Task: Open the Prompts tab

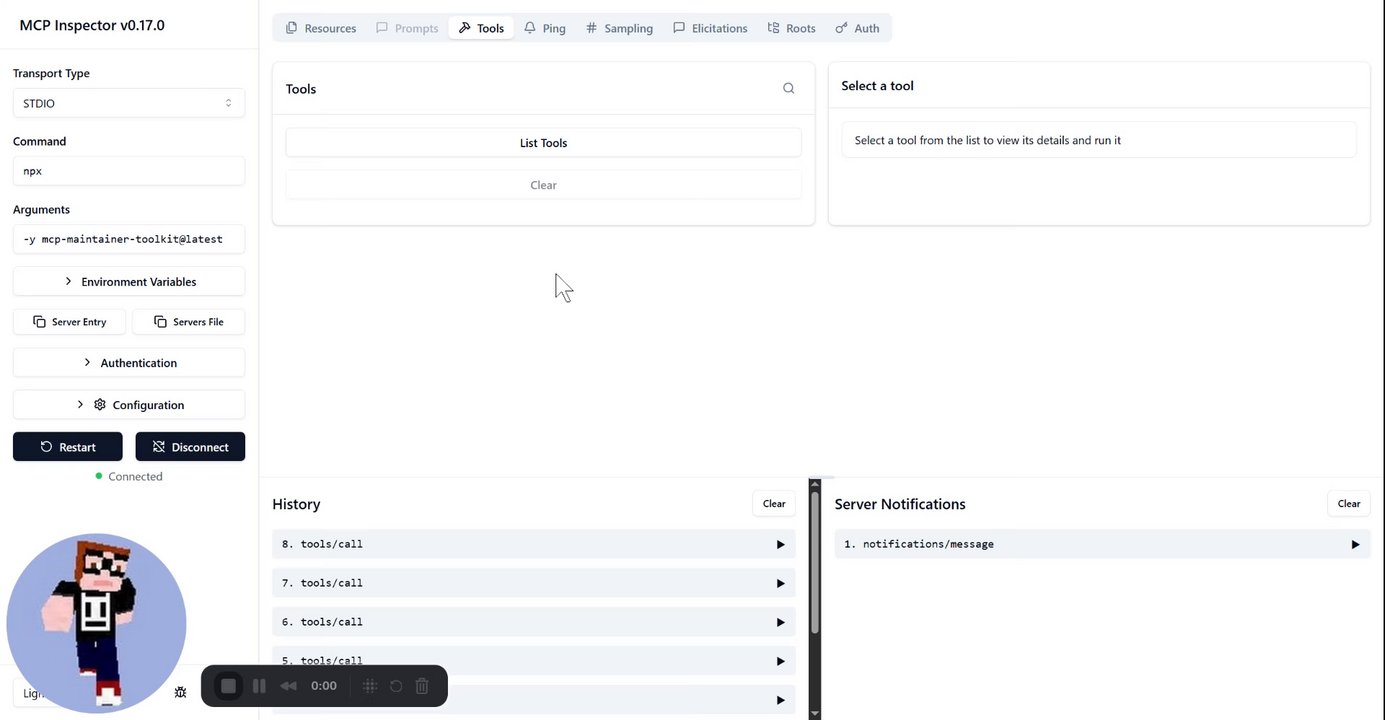Action: (x=407, y=28)
